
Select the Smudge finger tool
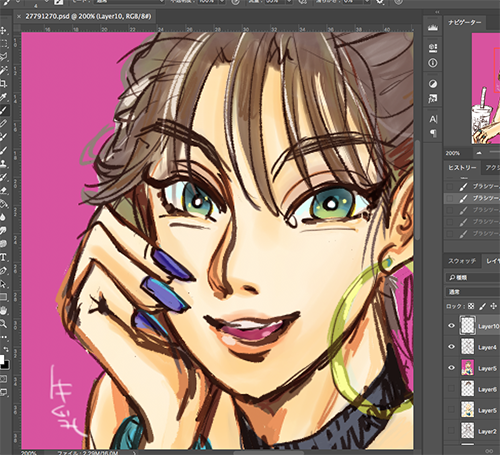click(4, 230)
